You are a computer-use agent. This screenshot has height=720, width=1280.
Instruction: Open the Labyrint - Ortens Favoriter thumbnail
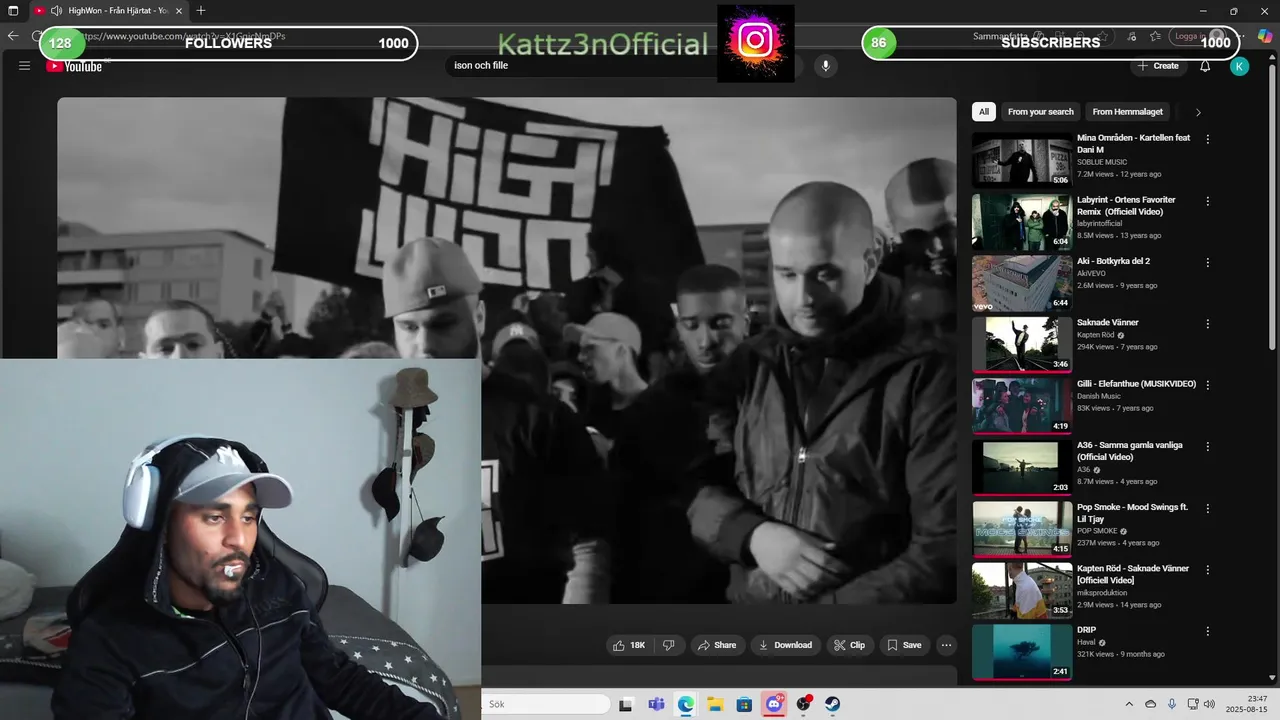point(1022,221)
